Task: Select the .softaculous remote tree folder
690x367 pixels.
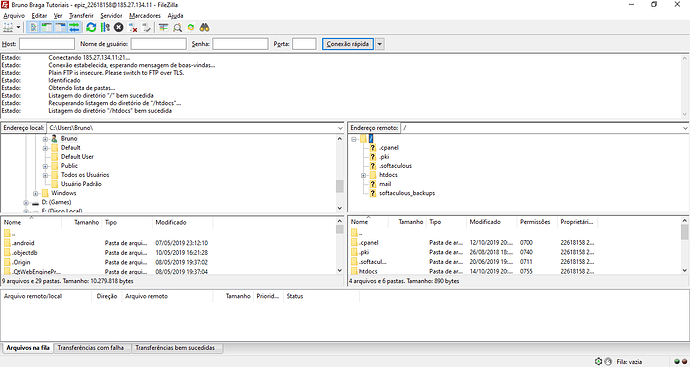Action: (396, 166)
